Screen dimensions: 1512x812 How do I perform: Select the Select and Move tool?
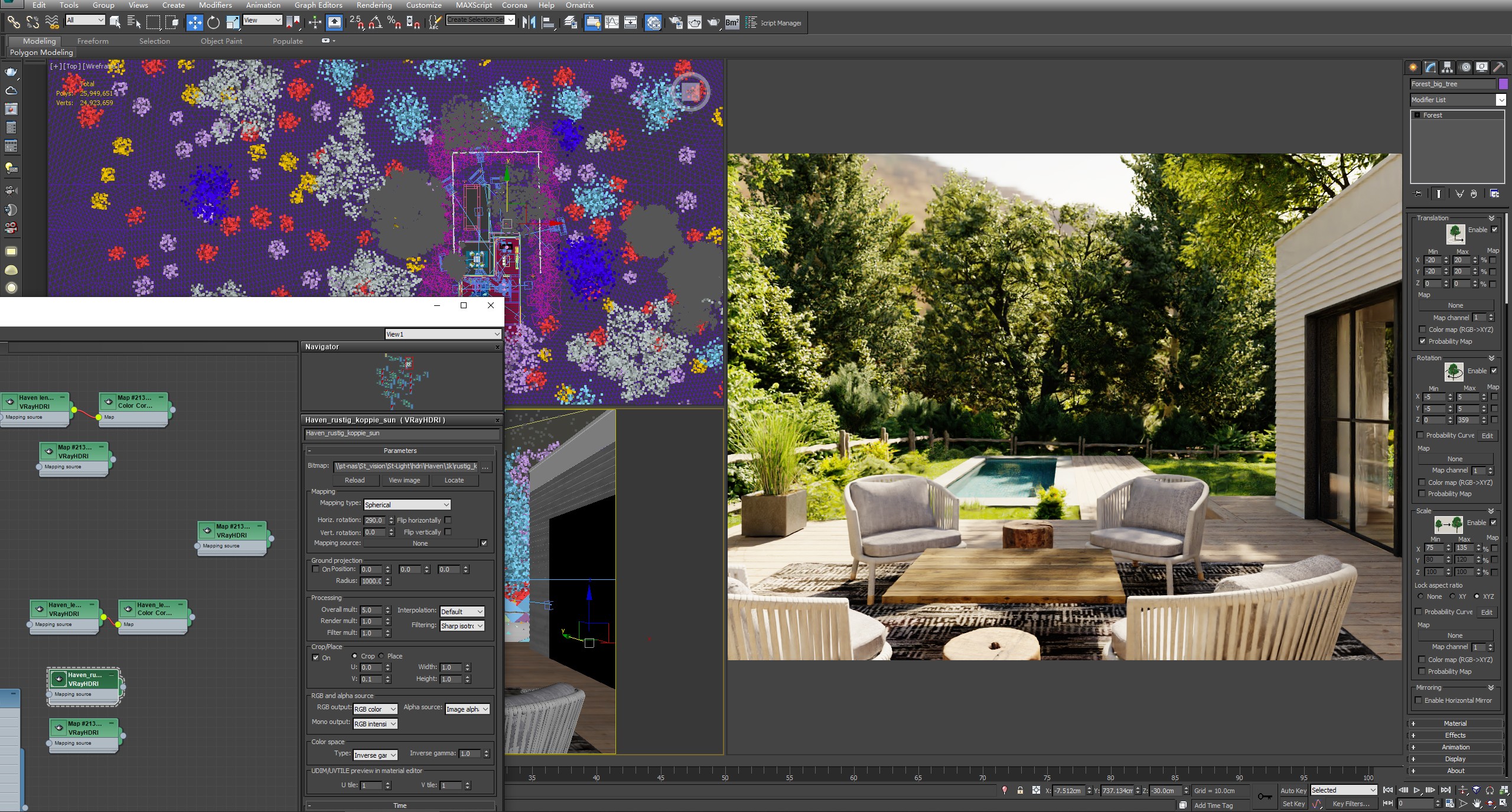point(194,22)
